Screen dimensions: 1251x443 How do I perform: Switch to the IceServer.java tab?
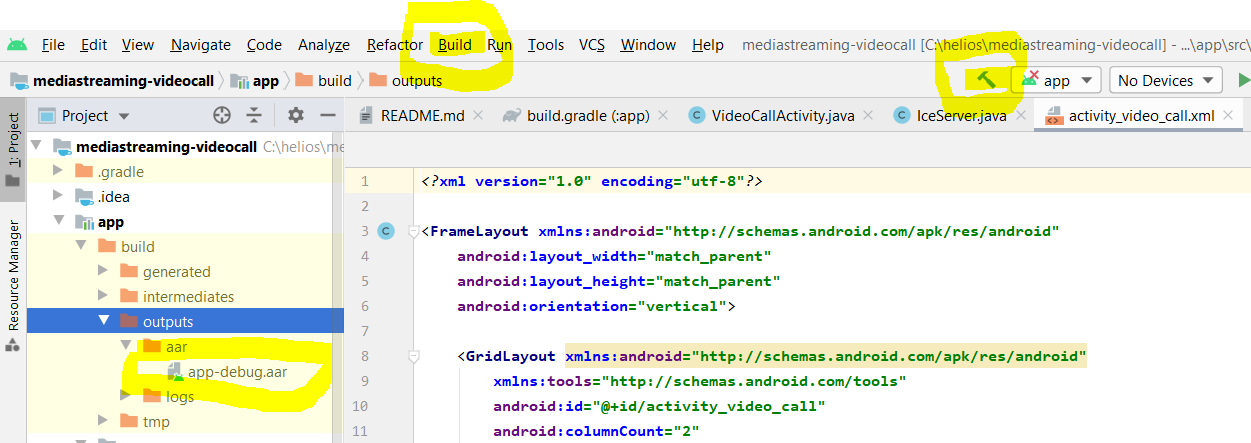(961, 116)
